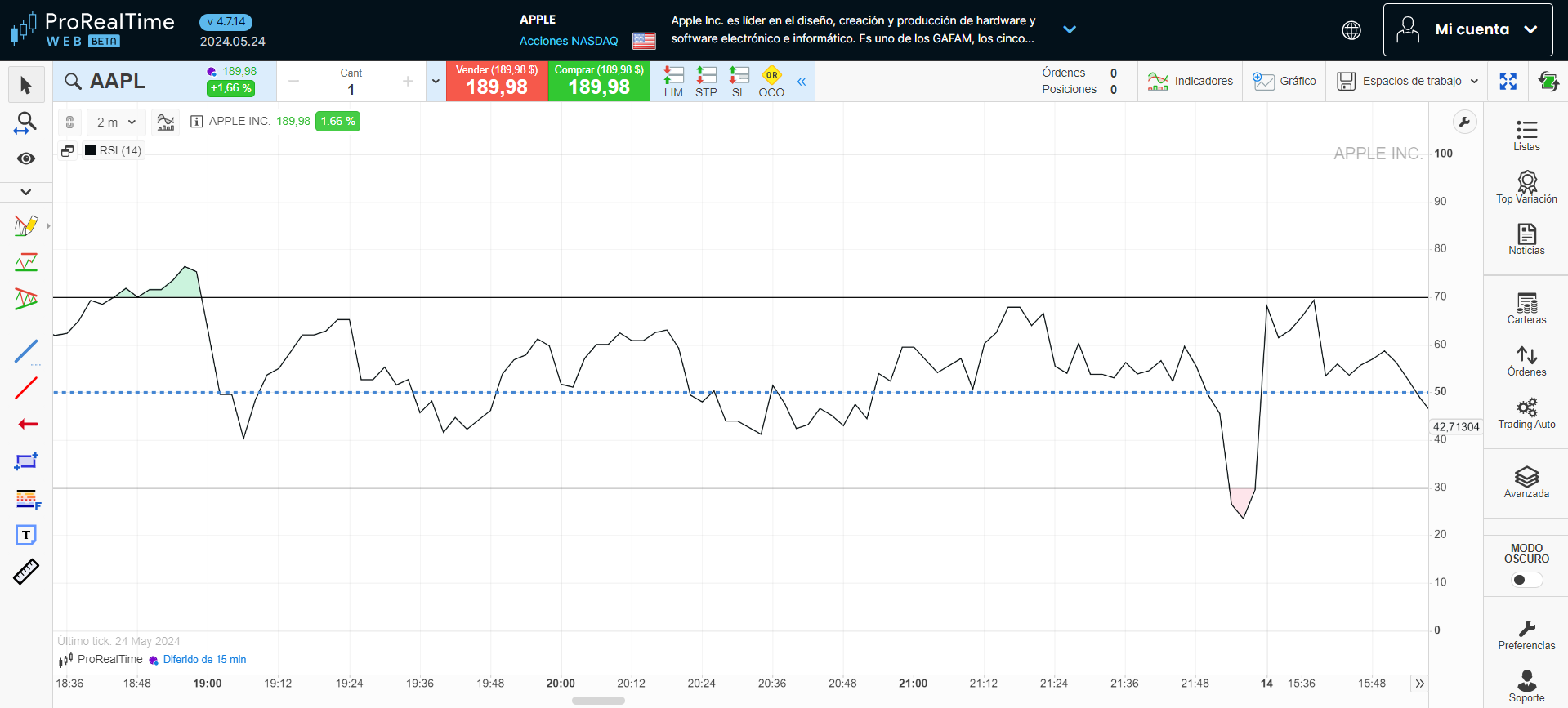Expand the Mi cuenta menu
Screen dimensions: 1568x708
[x=1467, y=29]
